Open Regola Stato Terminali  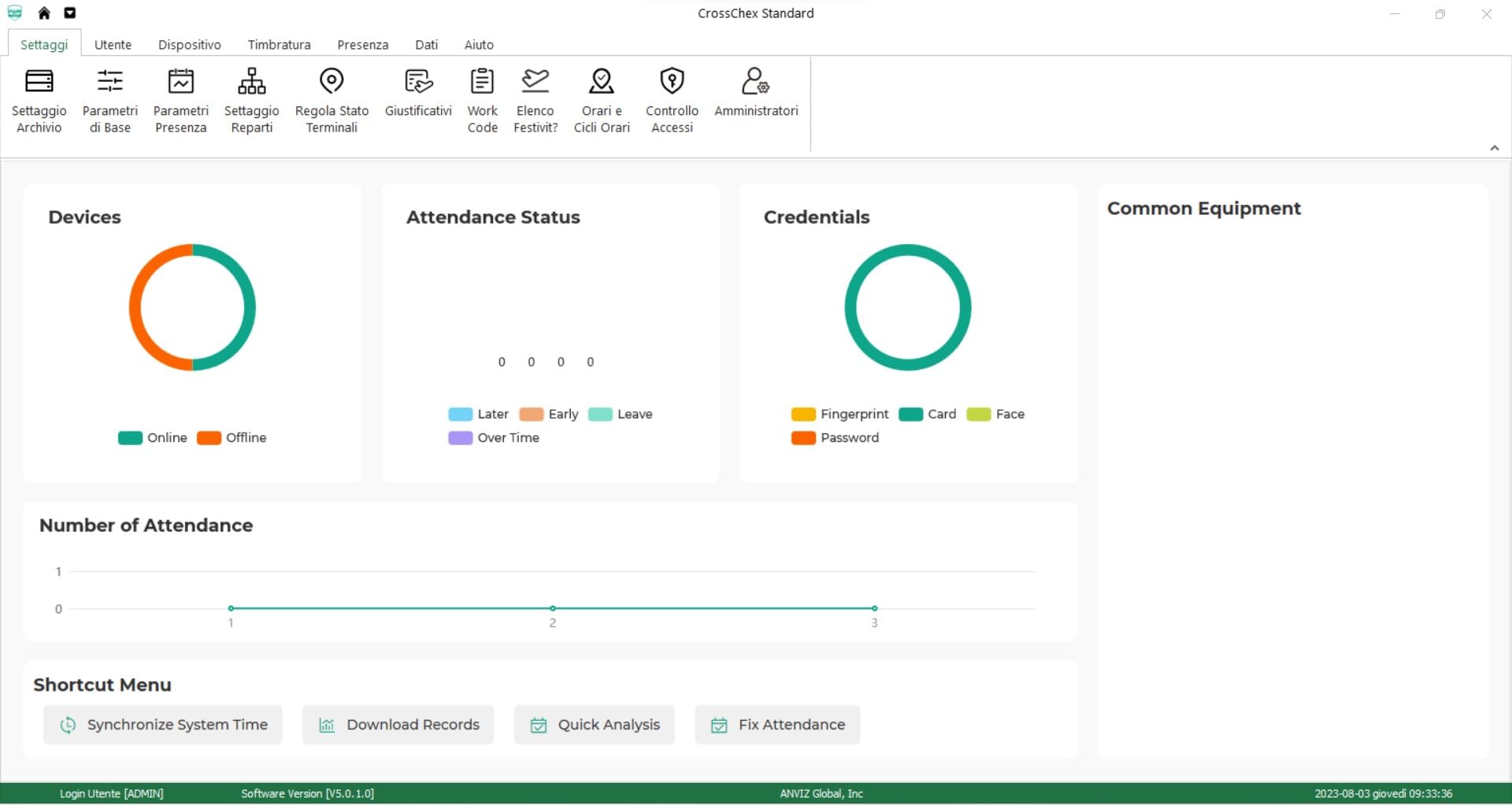(332, 102)
